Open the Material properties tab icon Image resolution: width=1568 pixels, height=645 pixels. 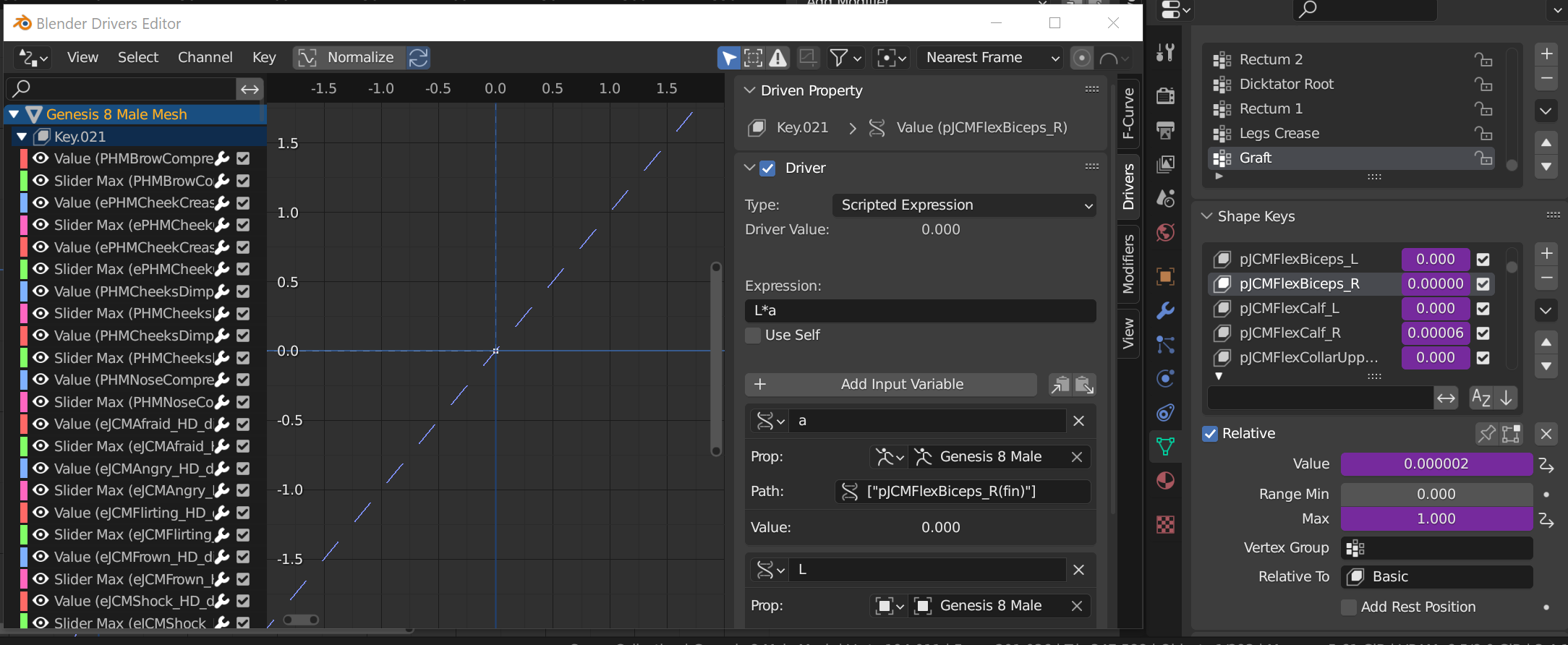pos(1165,481)
